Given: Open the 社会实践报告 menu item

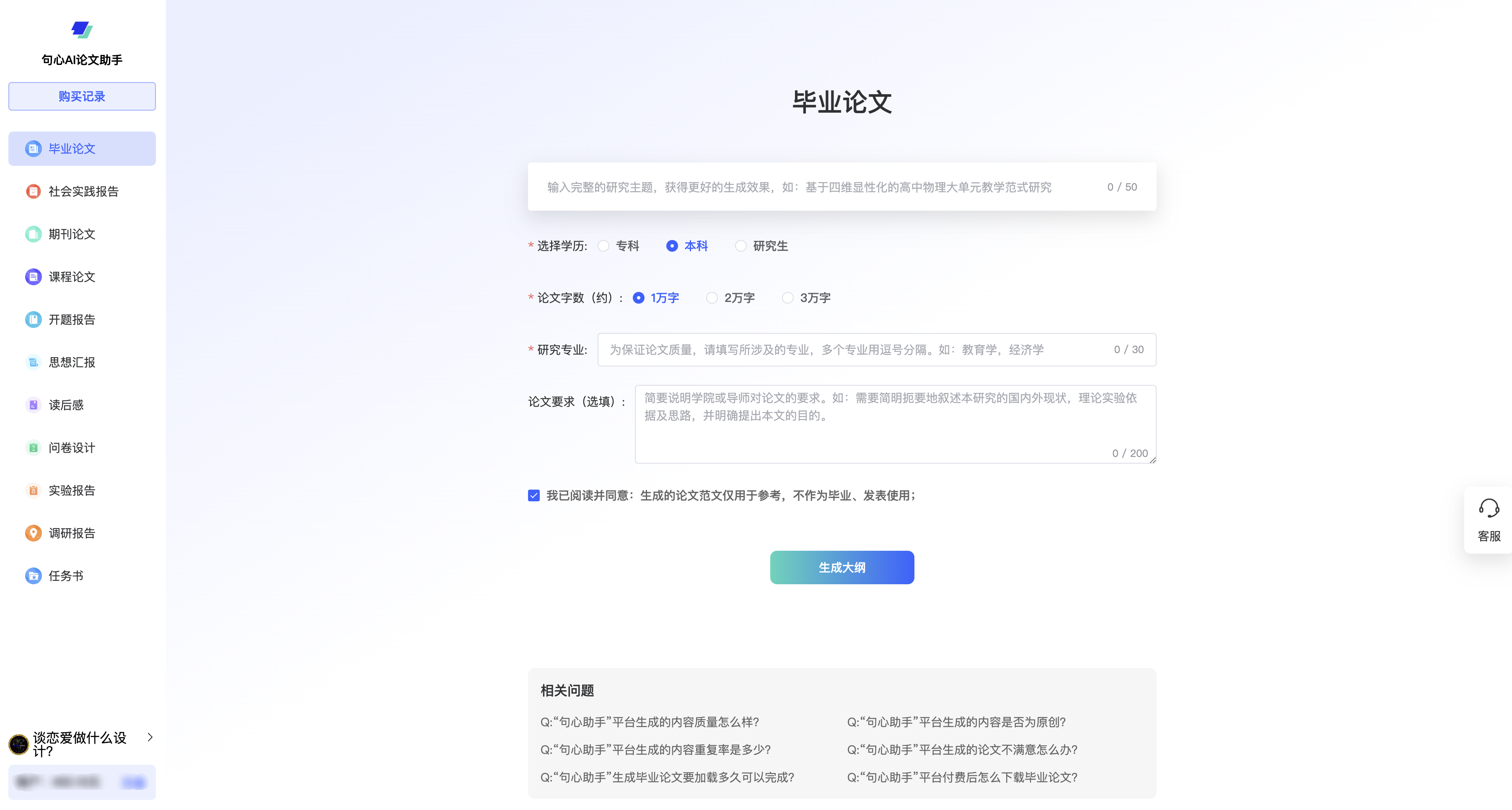Looking at the screenshot, I should click(82, 191).
